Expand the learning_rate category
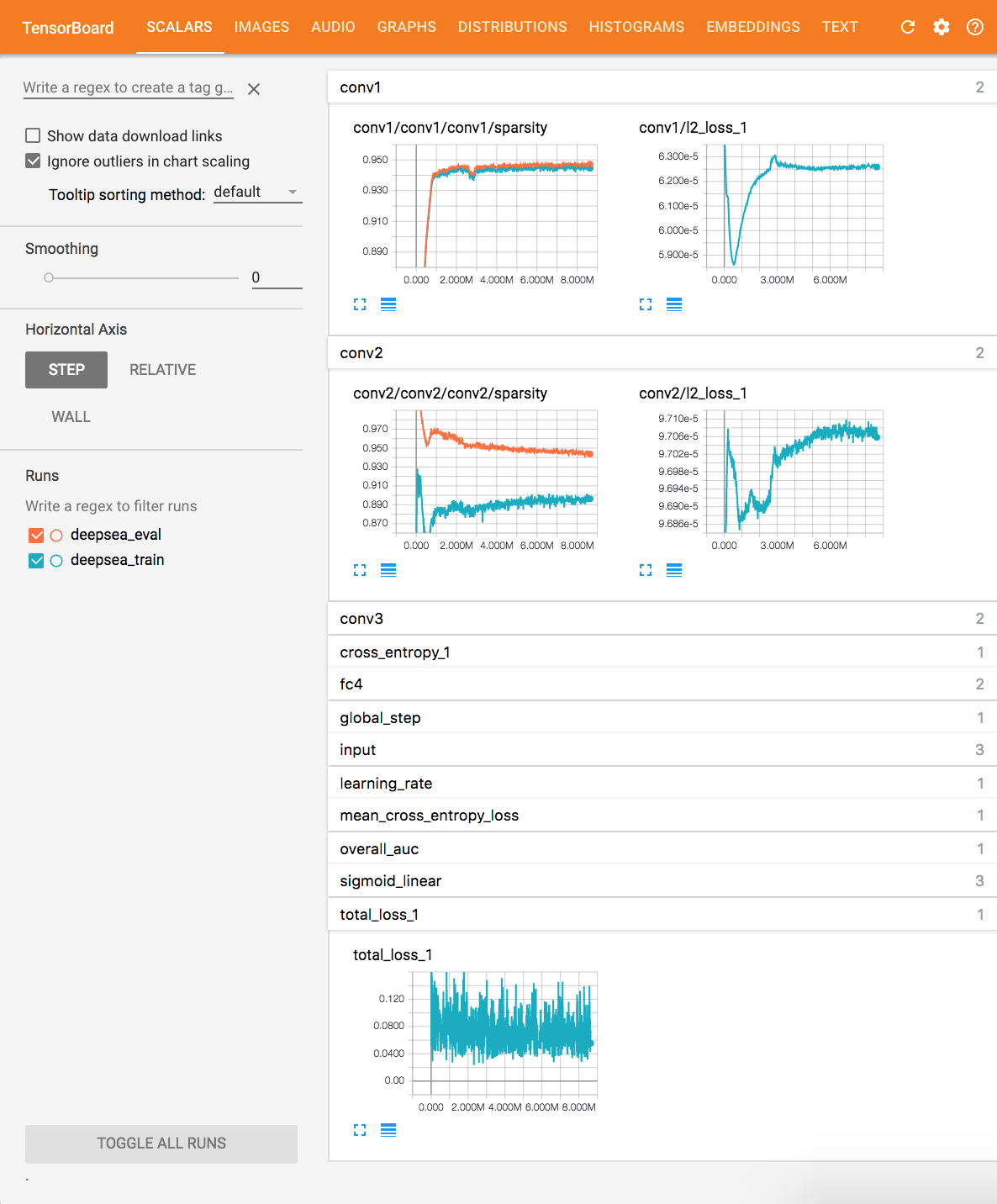The image size is (997, 1204). [x=662, y=784]
